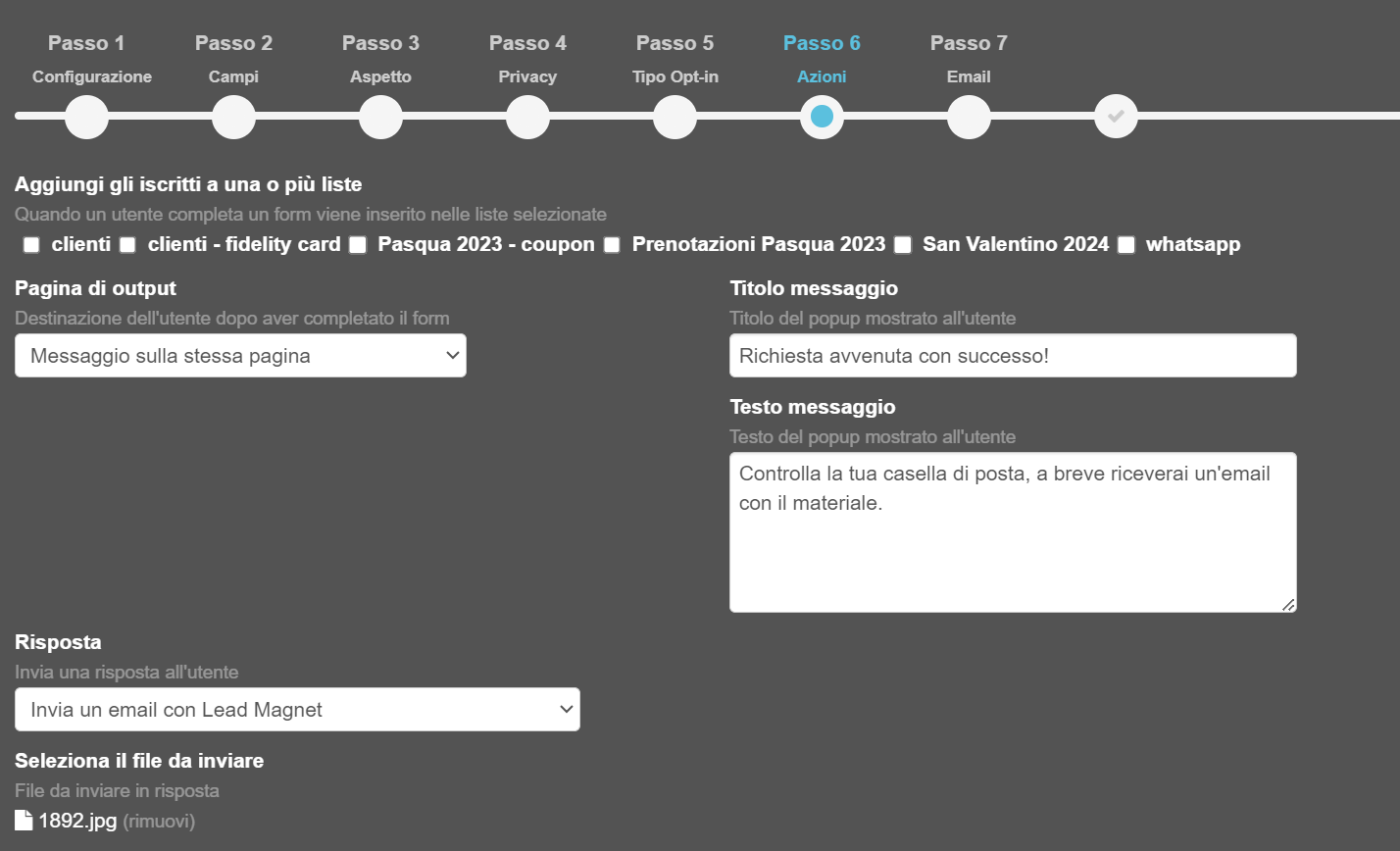Open the Pagina di output dropdown

coord(240,355)
